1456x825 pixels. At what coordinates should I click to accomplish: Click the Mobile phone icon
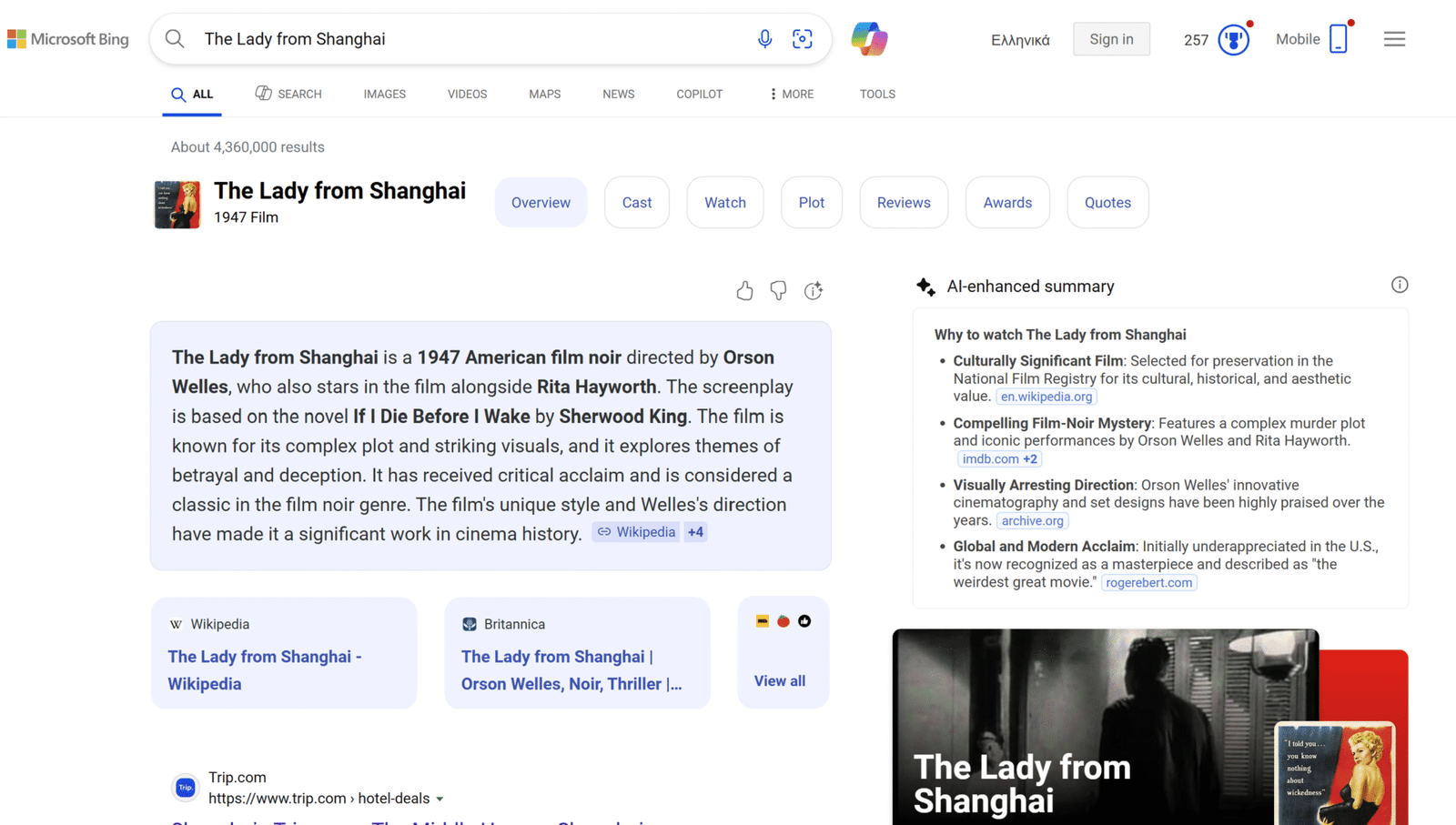point(1338,39)
